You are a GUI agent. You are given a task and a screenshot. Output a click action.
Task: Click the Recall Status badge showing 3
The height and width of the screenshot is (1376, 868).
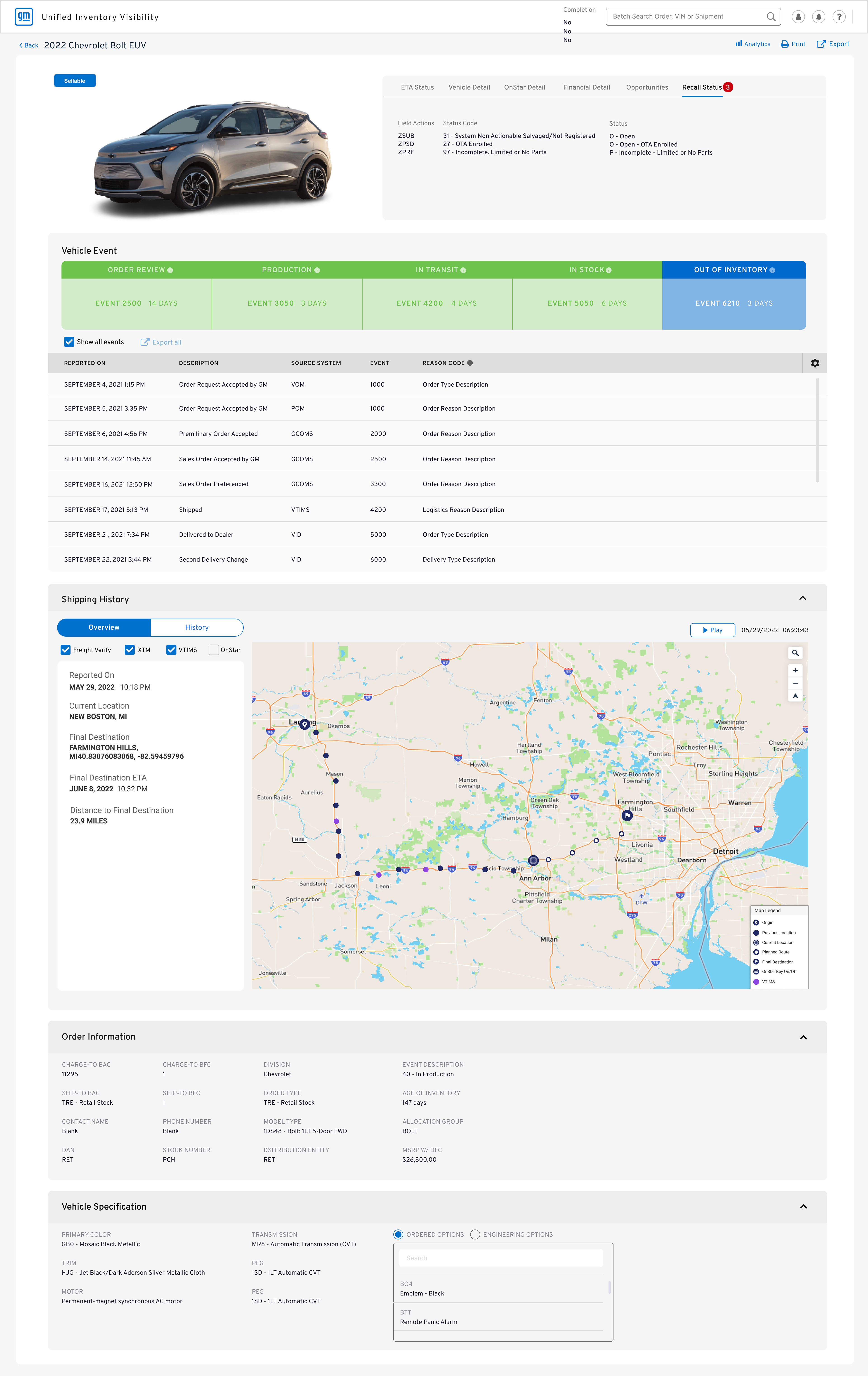728,87
